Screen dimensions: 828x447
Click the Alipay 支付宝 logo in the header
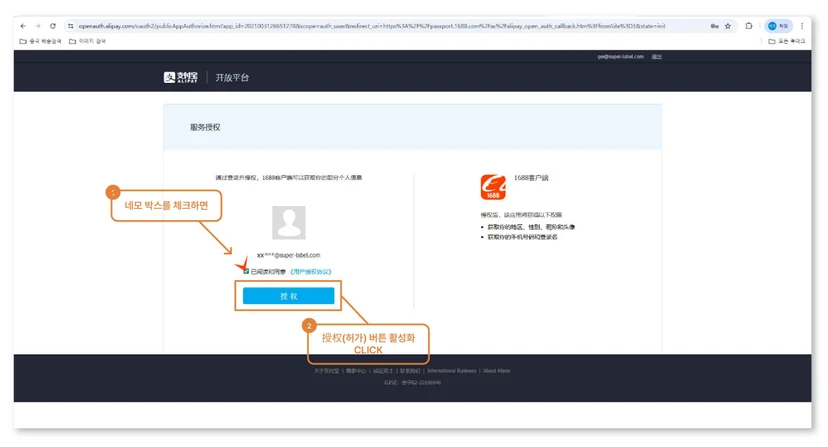(181, 78)
